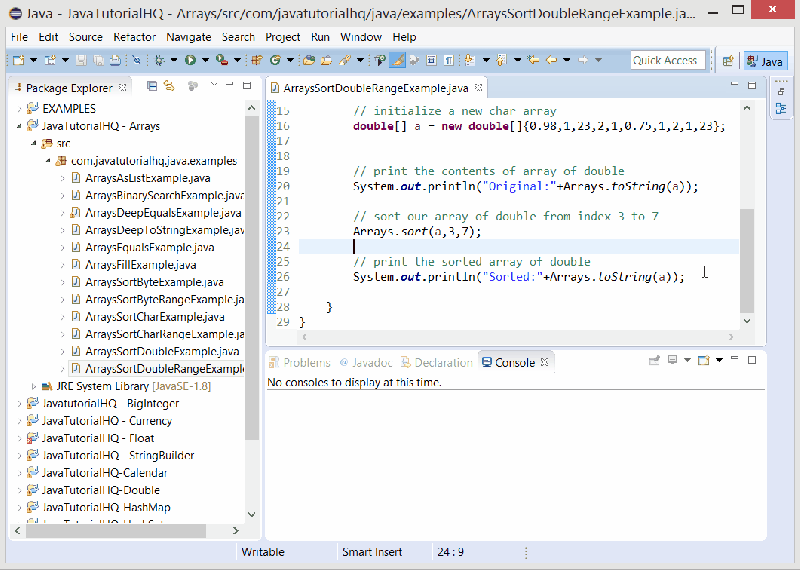Select the Java perspective button
Viewport: 800px width, 570px height.
[x=764, y=61]
